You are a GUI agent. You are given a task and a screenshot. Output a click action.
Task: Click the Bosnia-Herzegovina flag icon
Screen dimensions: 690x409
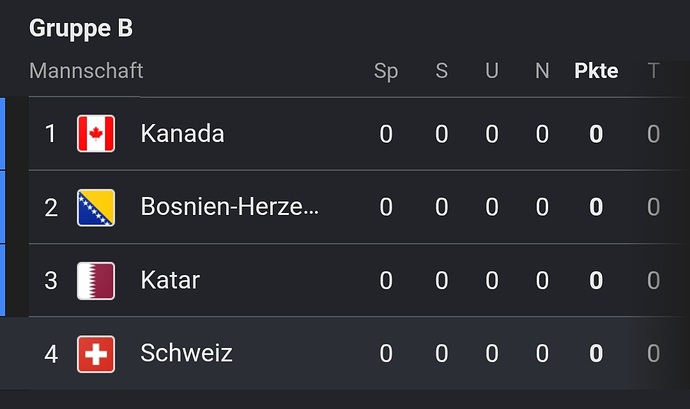[x=96, y=207]
